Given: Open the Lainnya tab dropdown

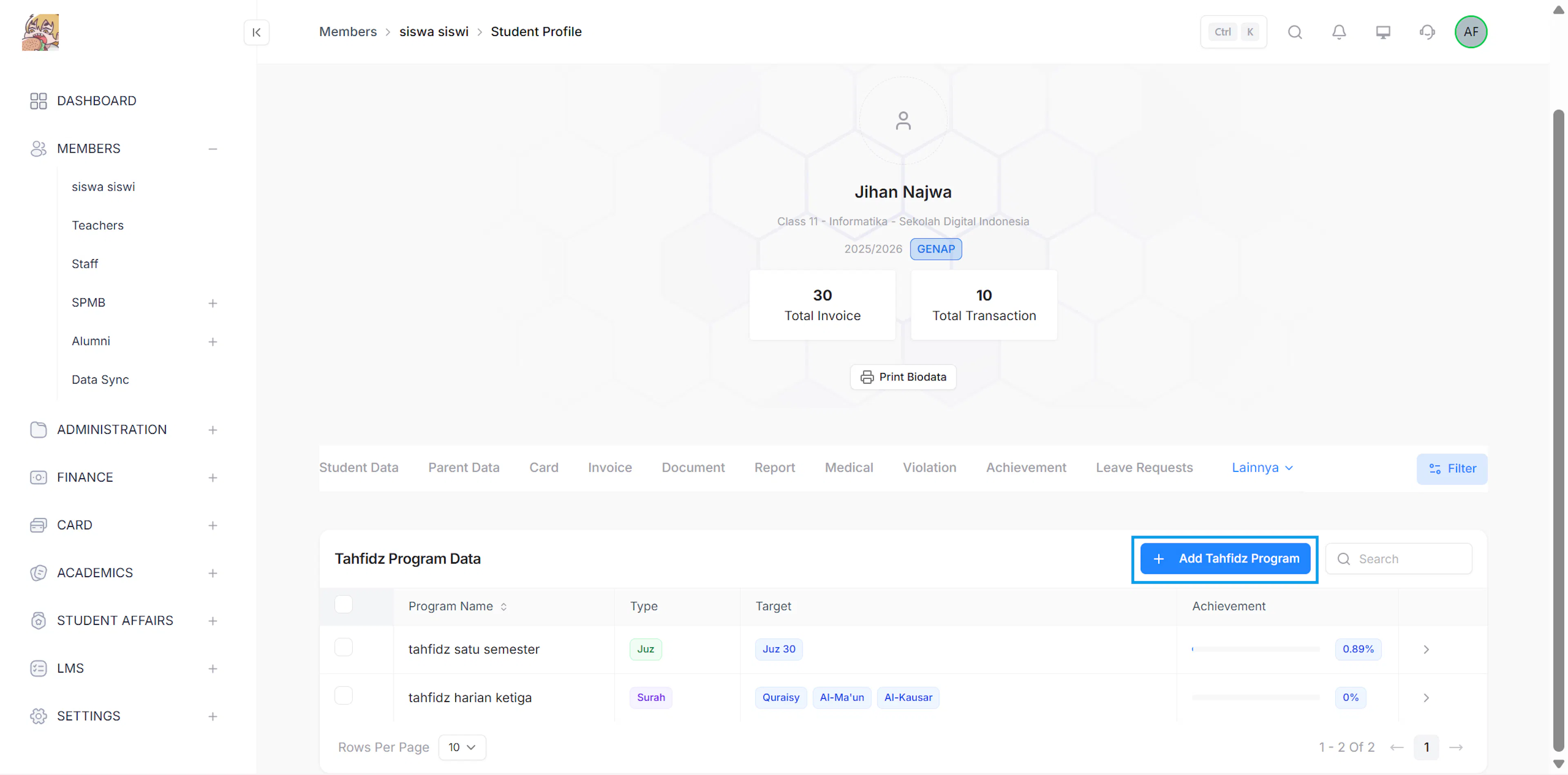Looking at the screenshot, I should coord(1262,468).
